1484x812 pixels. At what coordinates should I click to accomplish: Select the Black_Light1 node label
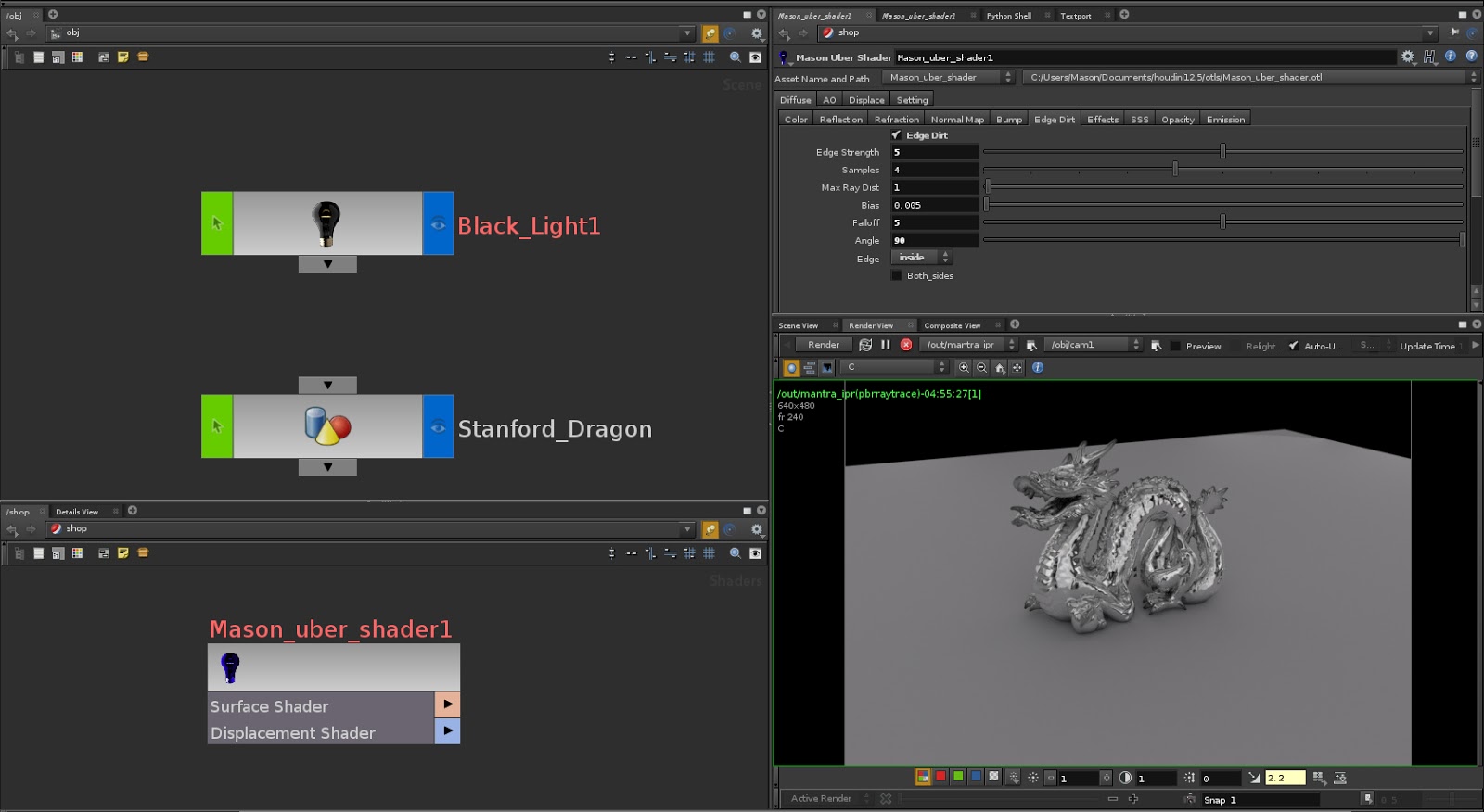[x=529, y=226]
